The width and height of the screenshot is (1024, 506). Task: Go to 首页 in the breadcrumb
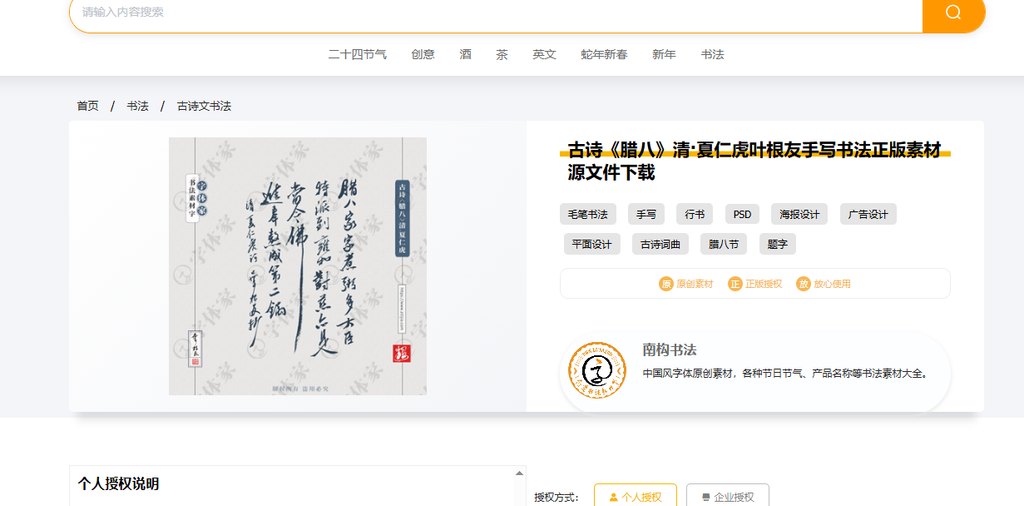88,106
